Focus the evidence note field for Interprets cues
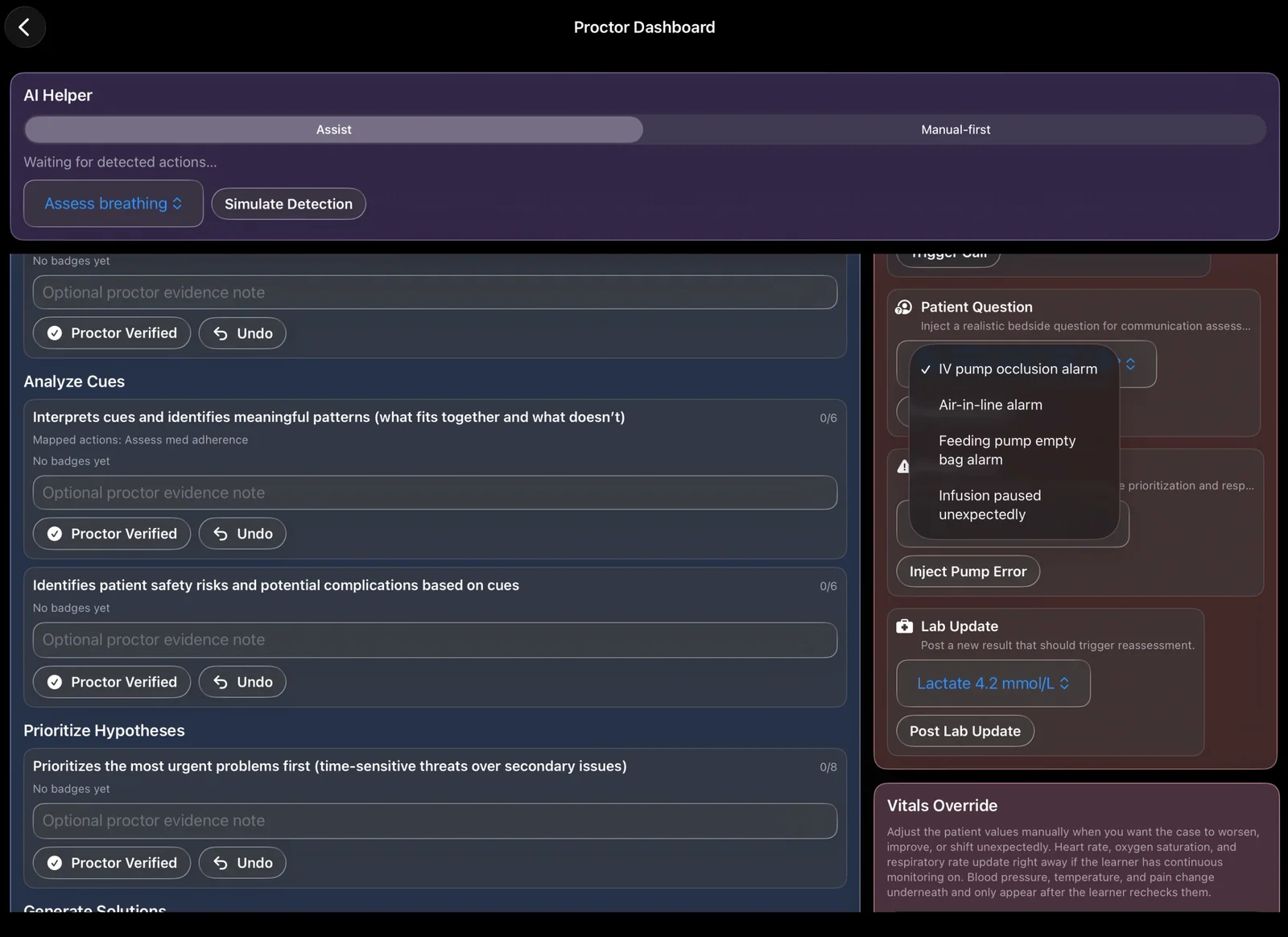The image size is (1288, 937). point(435,493)
